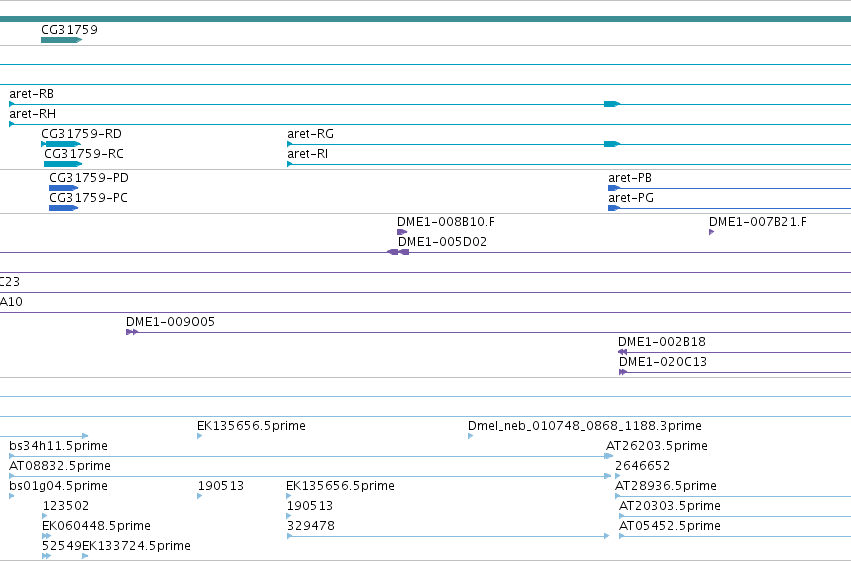Select the aret-PB protein label

pyautogui.click(x=630, y=178)
